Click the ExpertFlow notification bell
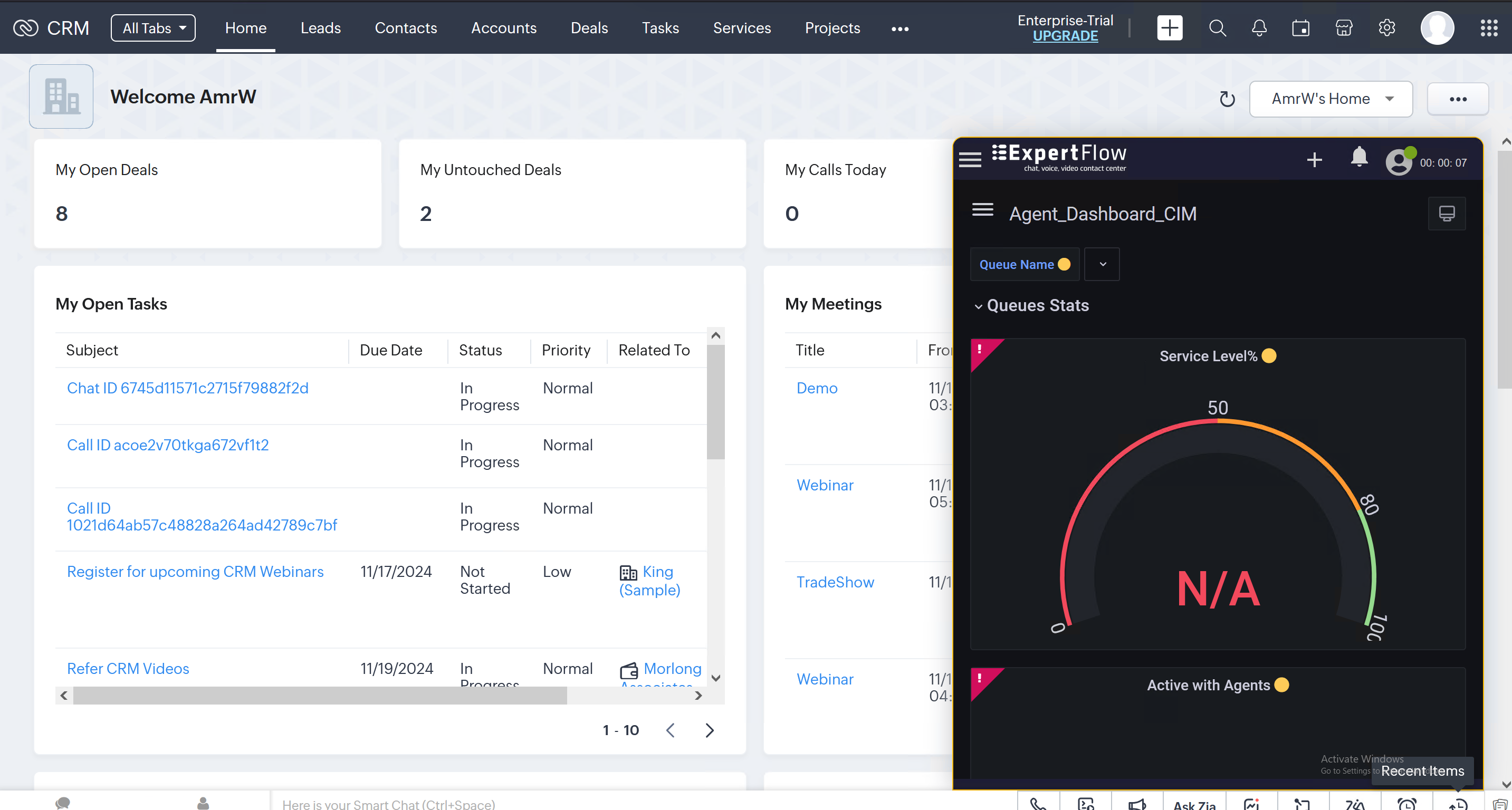The height and width of the screenshot is (810, 1512). click(x=1359, y=158)
